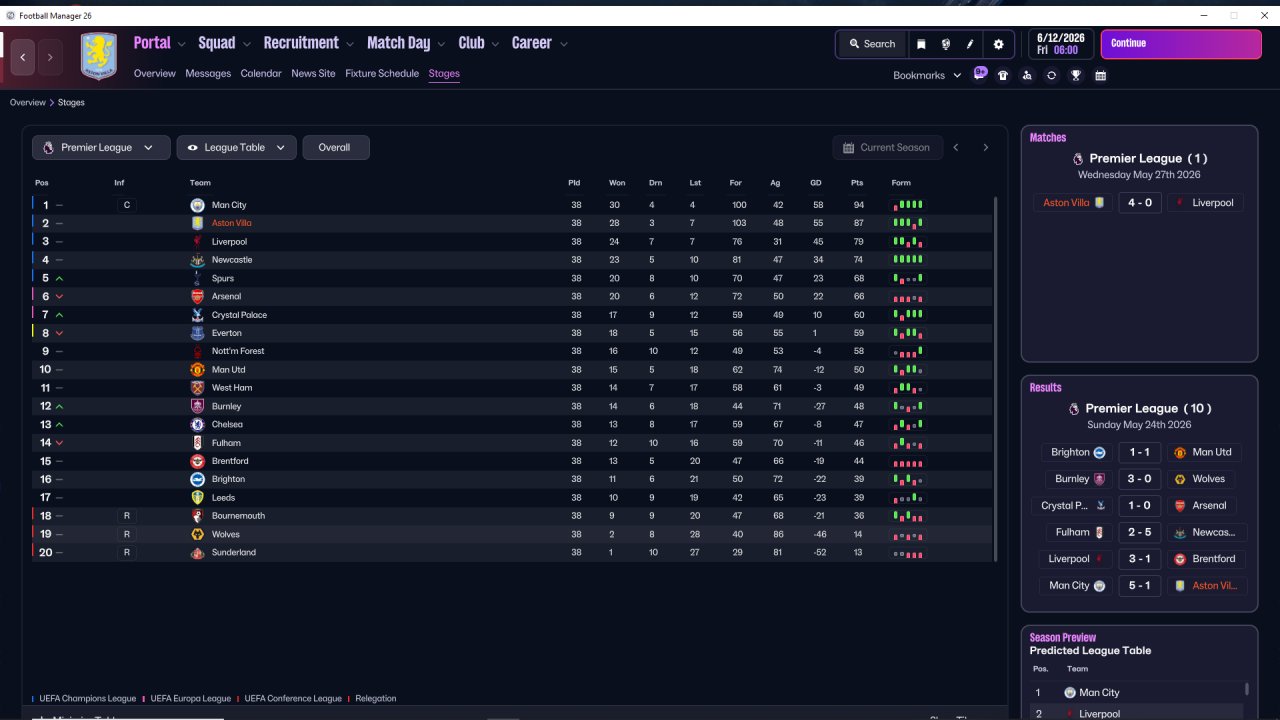The width and height of the screenshot is (1280, 720).
Task: Click Spurs team name in league table
Action: point(223,279)
